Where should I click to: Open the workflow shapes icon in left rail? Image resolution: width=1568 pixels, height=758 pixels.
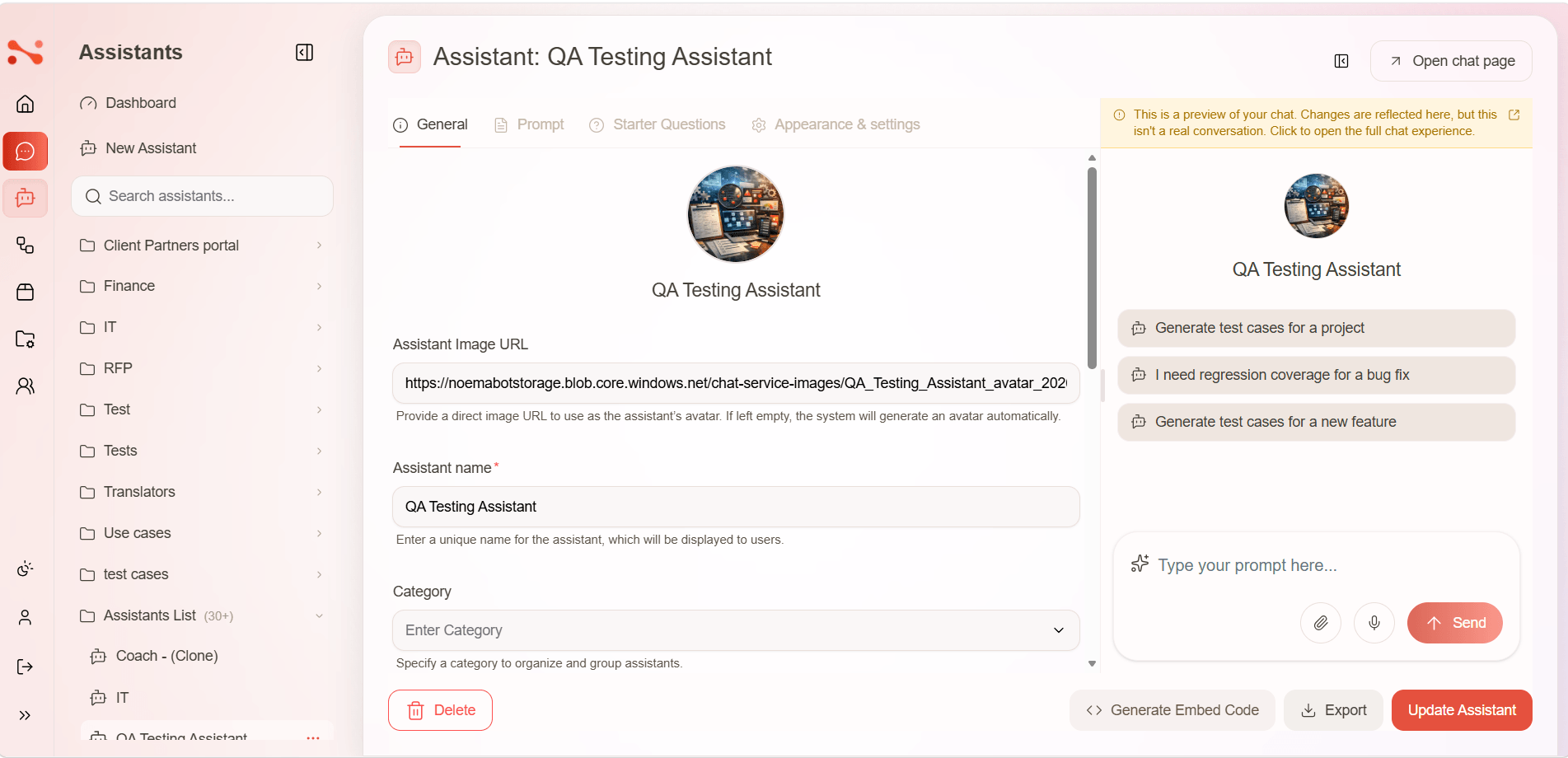coord(26,245)
